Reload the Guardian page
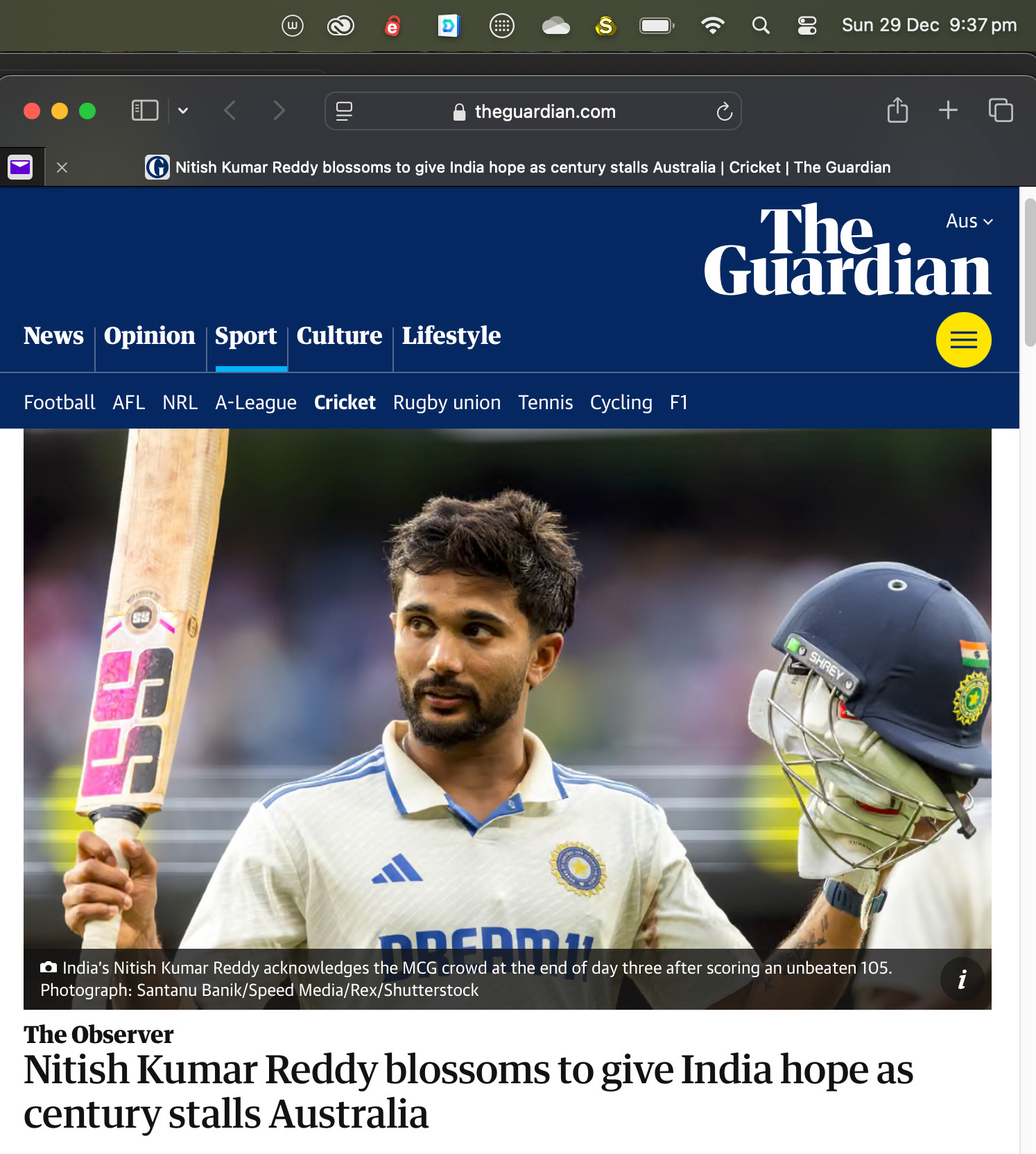 pos(724,112)
